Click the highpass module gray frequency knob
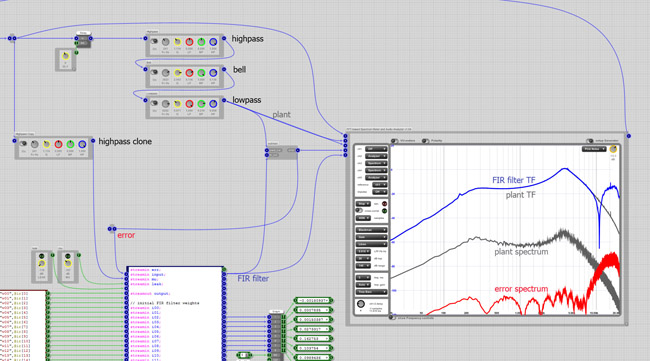 pos(165,42)
